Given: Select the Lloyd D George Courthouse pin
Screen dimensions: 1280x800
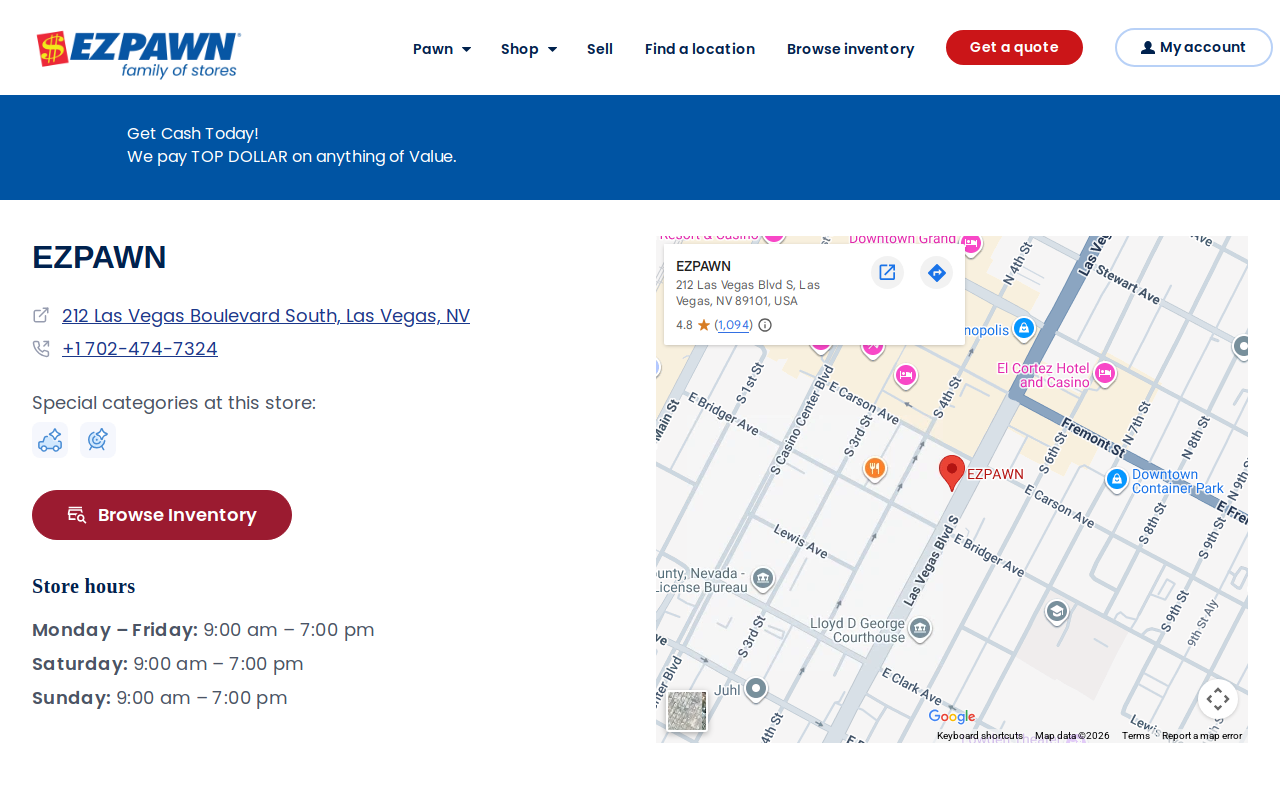Looking at the screenshot, I should coord(920,628).
